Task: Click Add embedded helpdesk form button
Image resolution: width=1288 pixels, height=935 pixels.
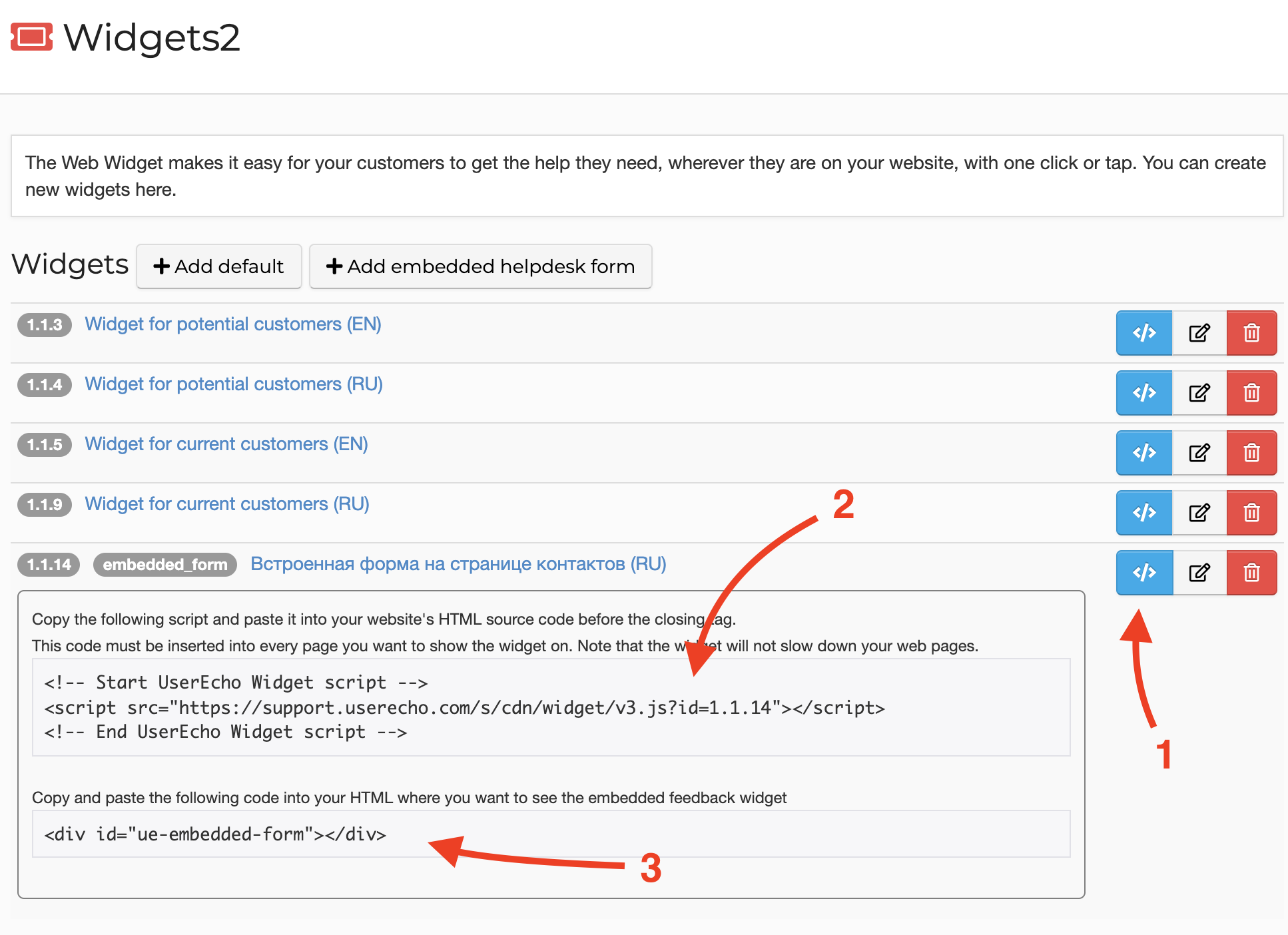Action: tap(480, 266)
